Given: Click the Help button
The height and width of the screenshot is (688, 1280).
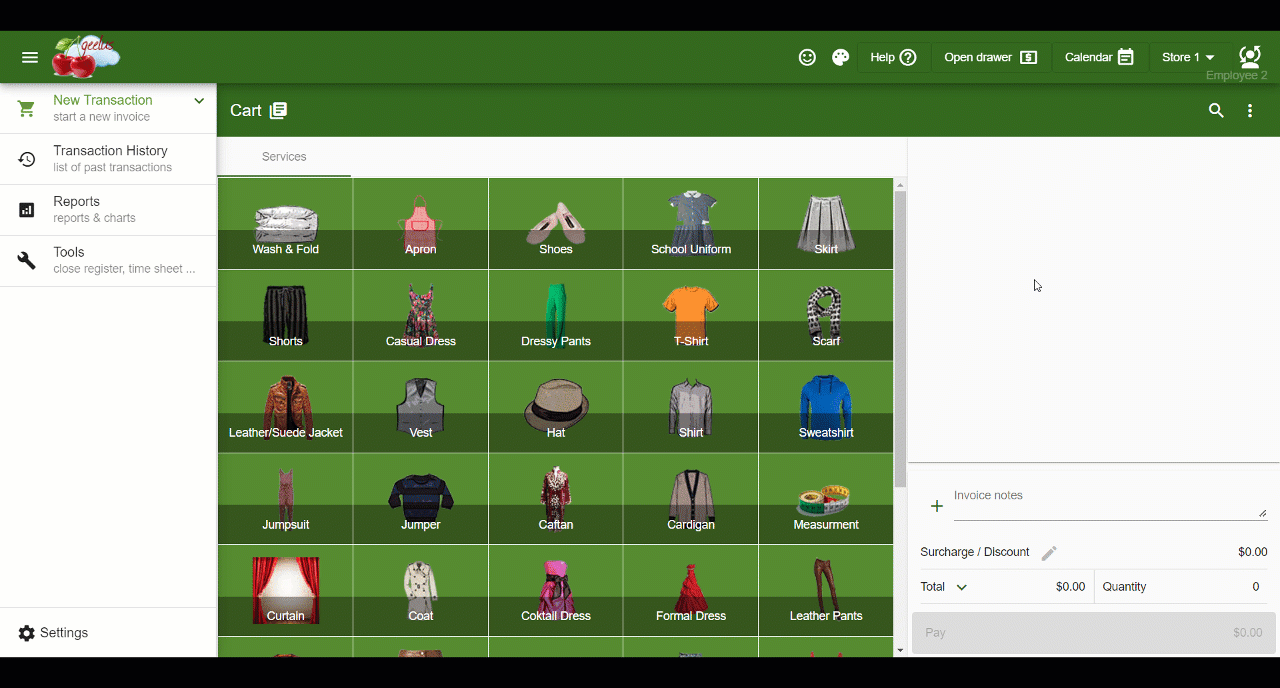Looking at the screenshot, I should pos(892,58).
